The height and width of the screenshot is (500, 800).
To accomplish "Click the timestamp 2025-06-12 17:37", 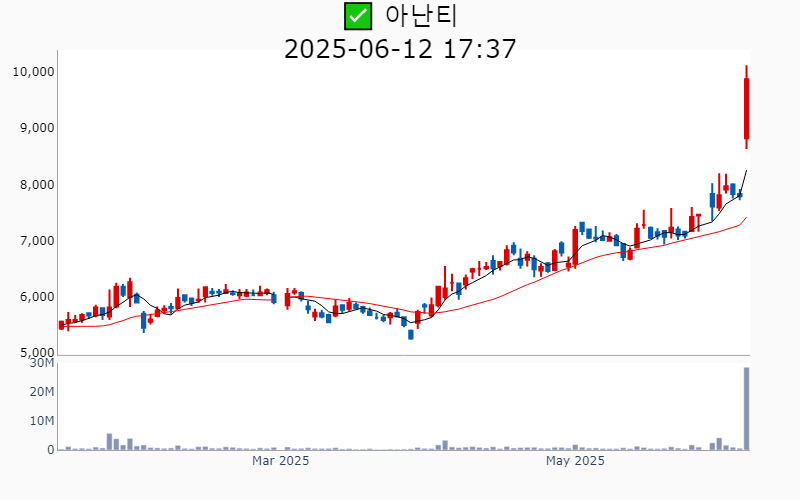I will [x=400, y=49].
